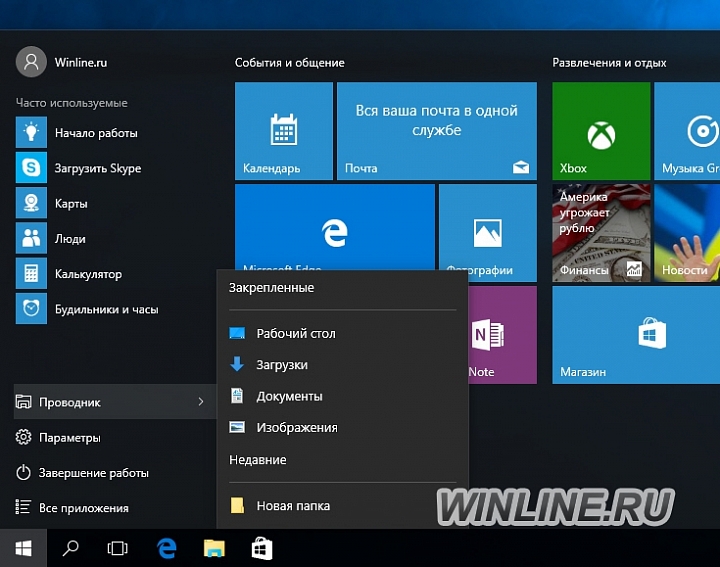
Task: Open the Xbox tile
Action: coord(601,131)
